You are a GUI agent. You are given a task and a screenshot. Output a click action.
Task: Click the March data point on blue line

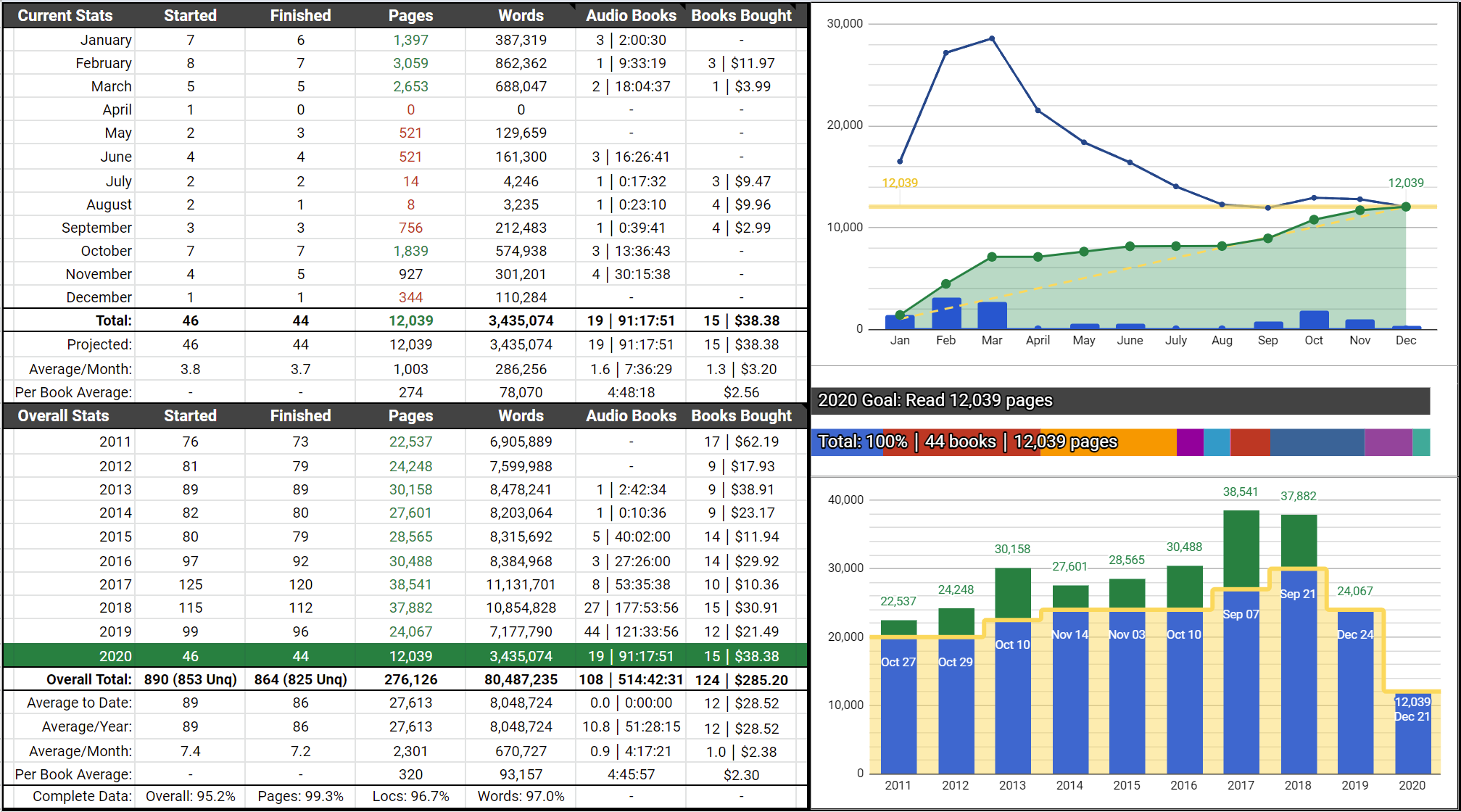[992, 39]
